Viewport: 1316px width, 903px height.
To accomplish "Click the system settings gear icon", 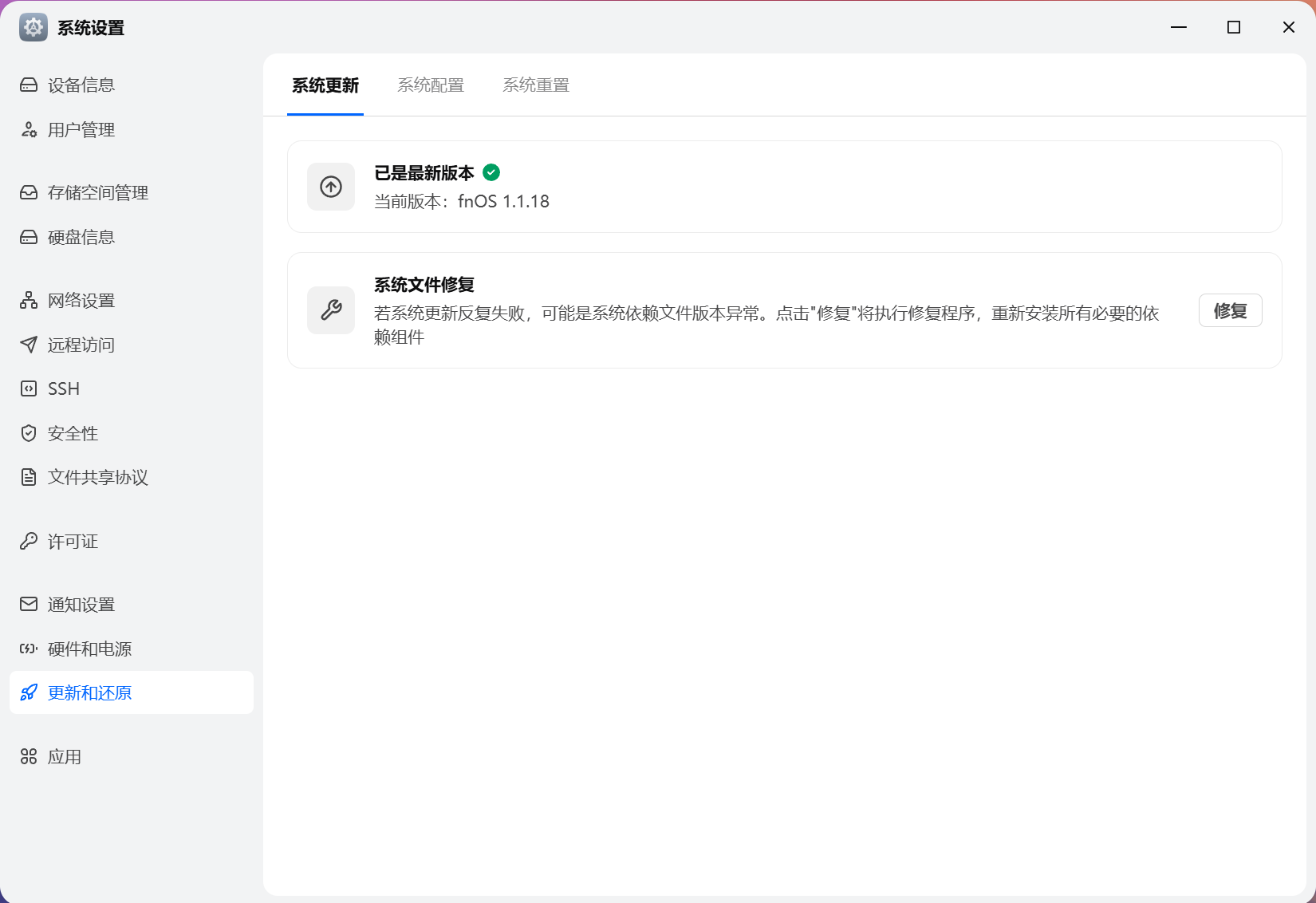I will coord(33,27).
